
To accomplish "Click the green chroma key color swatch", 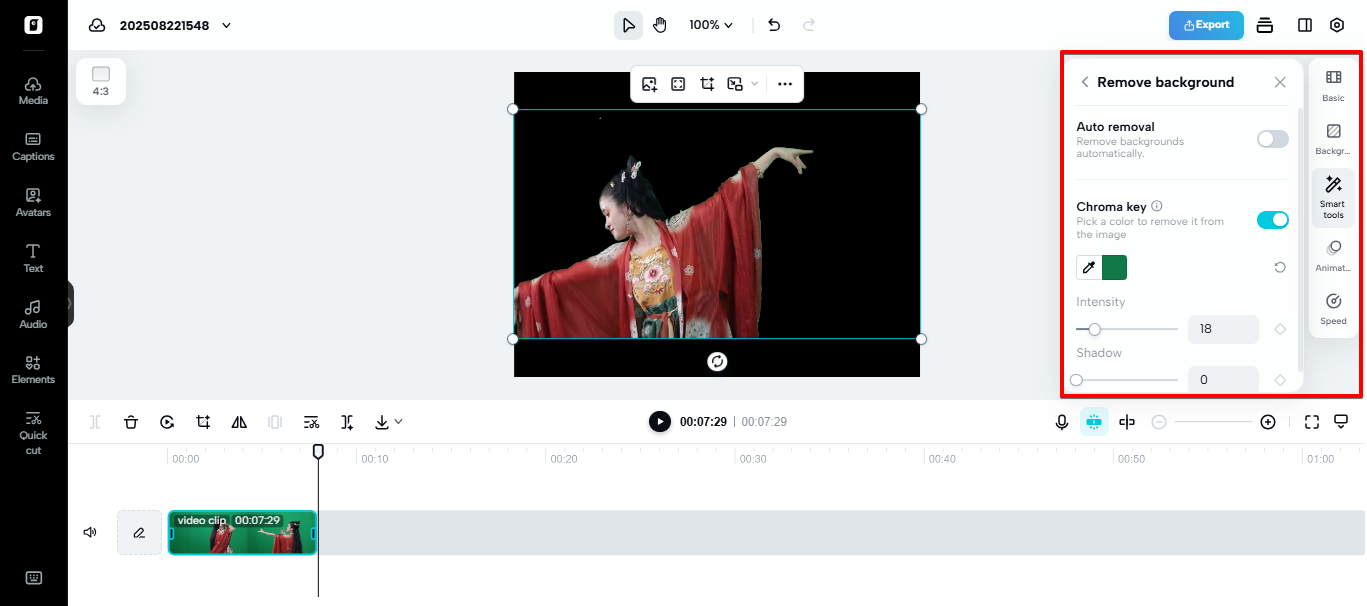I will tap(1114, 267).
